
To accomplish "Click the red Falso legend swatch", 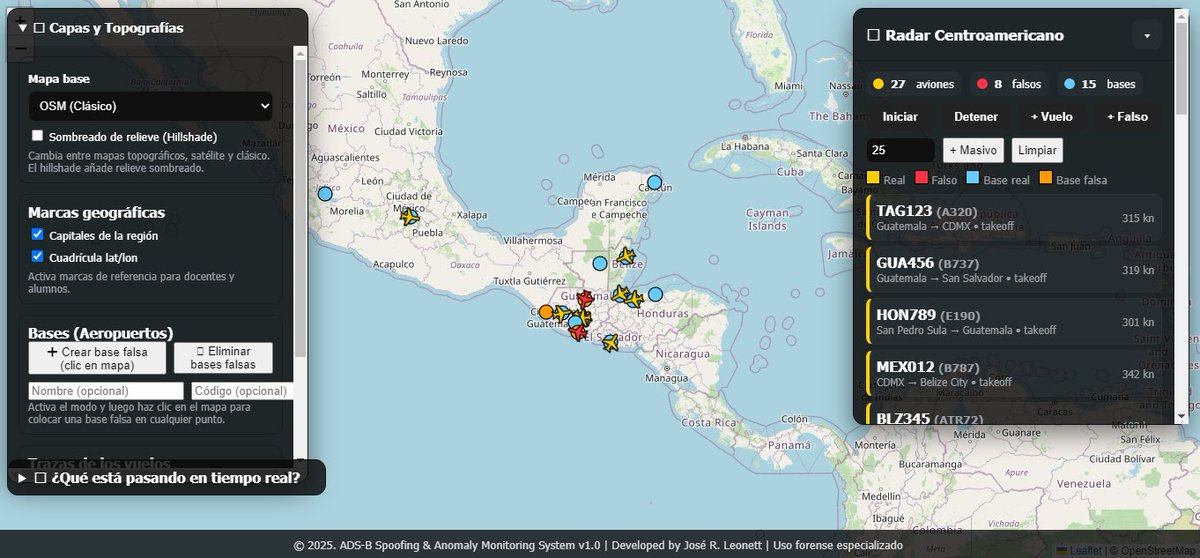I will (921, 179).
